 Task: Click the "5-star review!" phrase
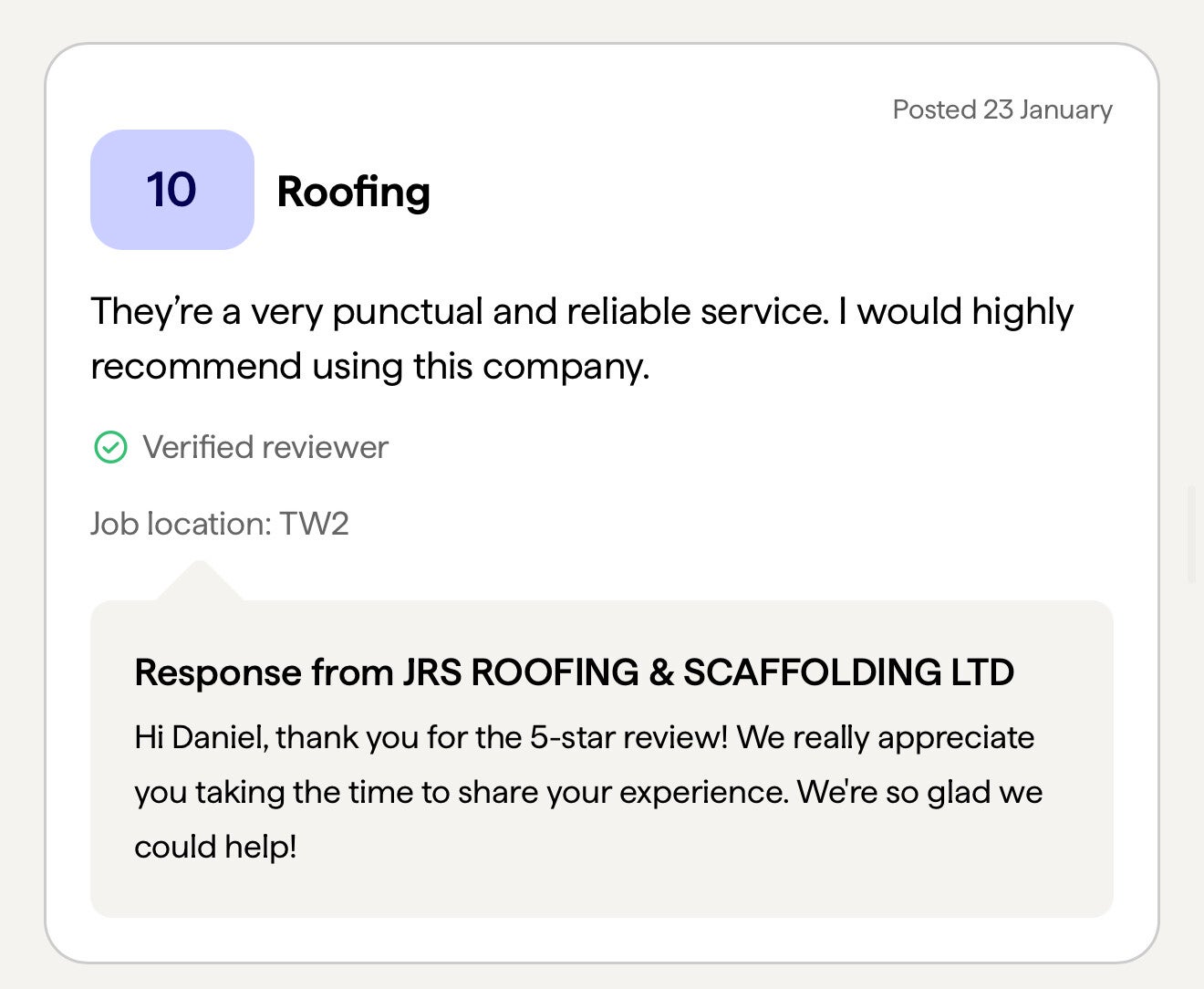(x=628, y=737)
